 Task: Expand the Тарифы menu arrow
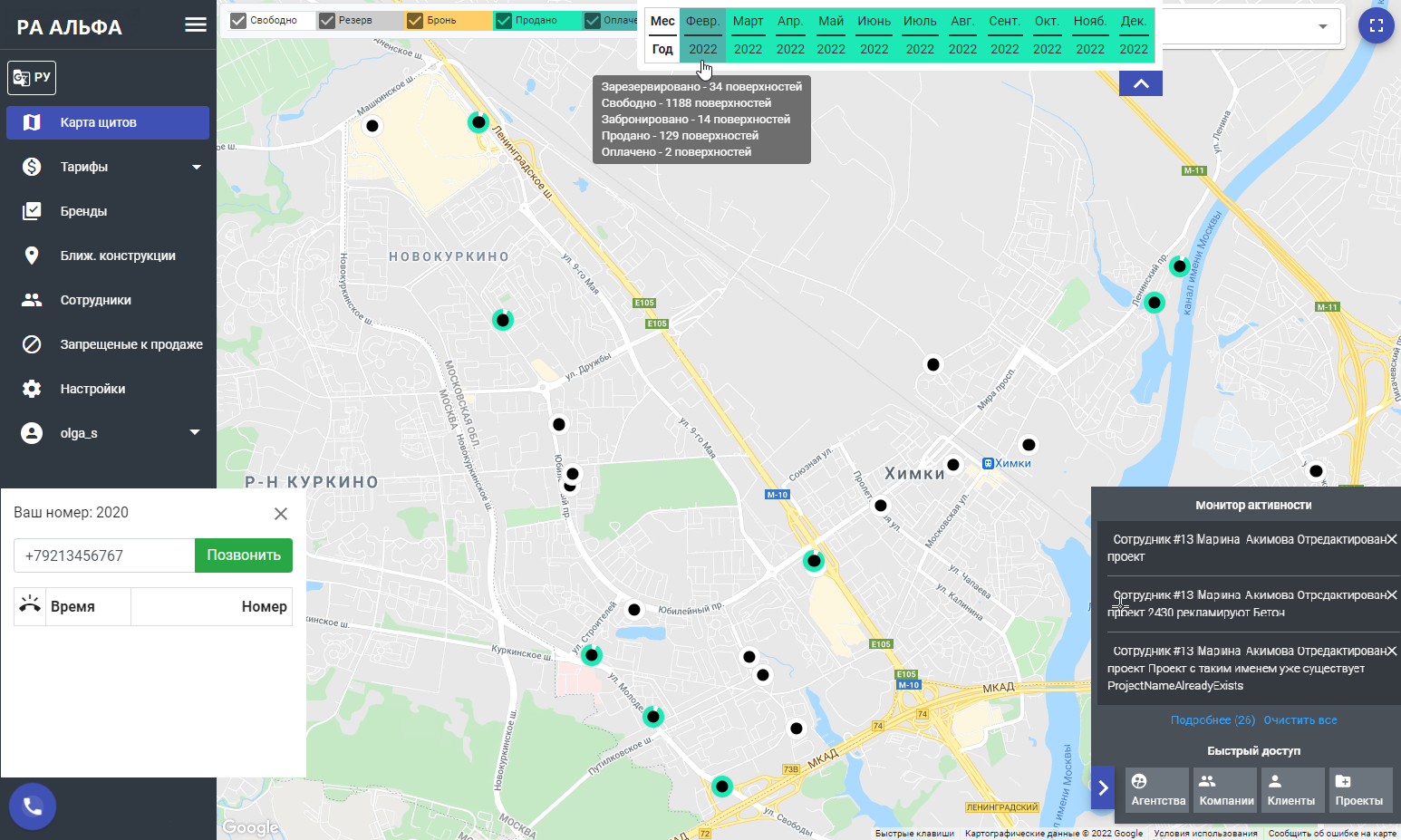coord(197,167)
